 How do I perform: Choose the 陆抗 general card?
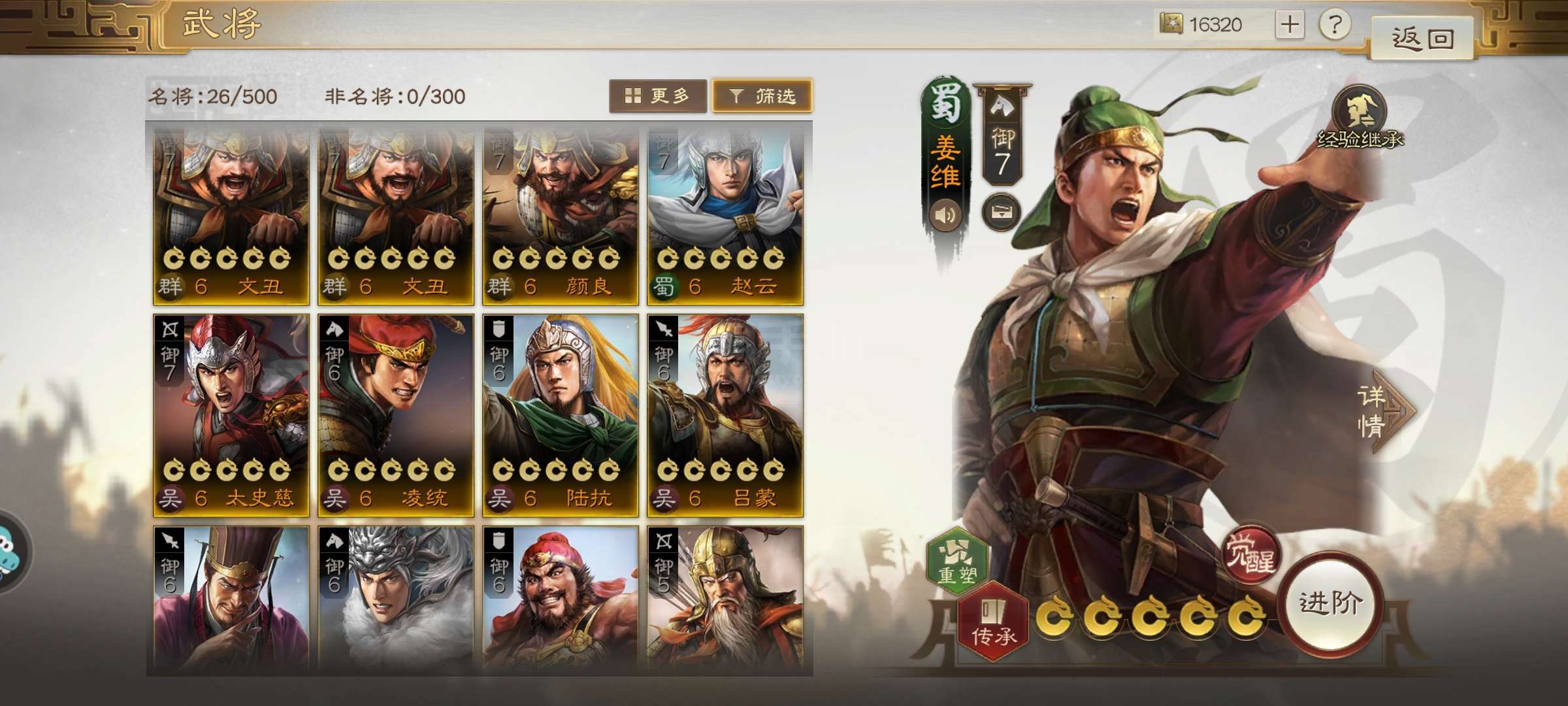(x=561, y=416)
